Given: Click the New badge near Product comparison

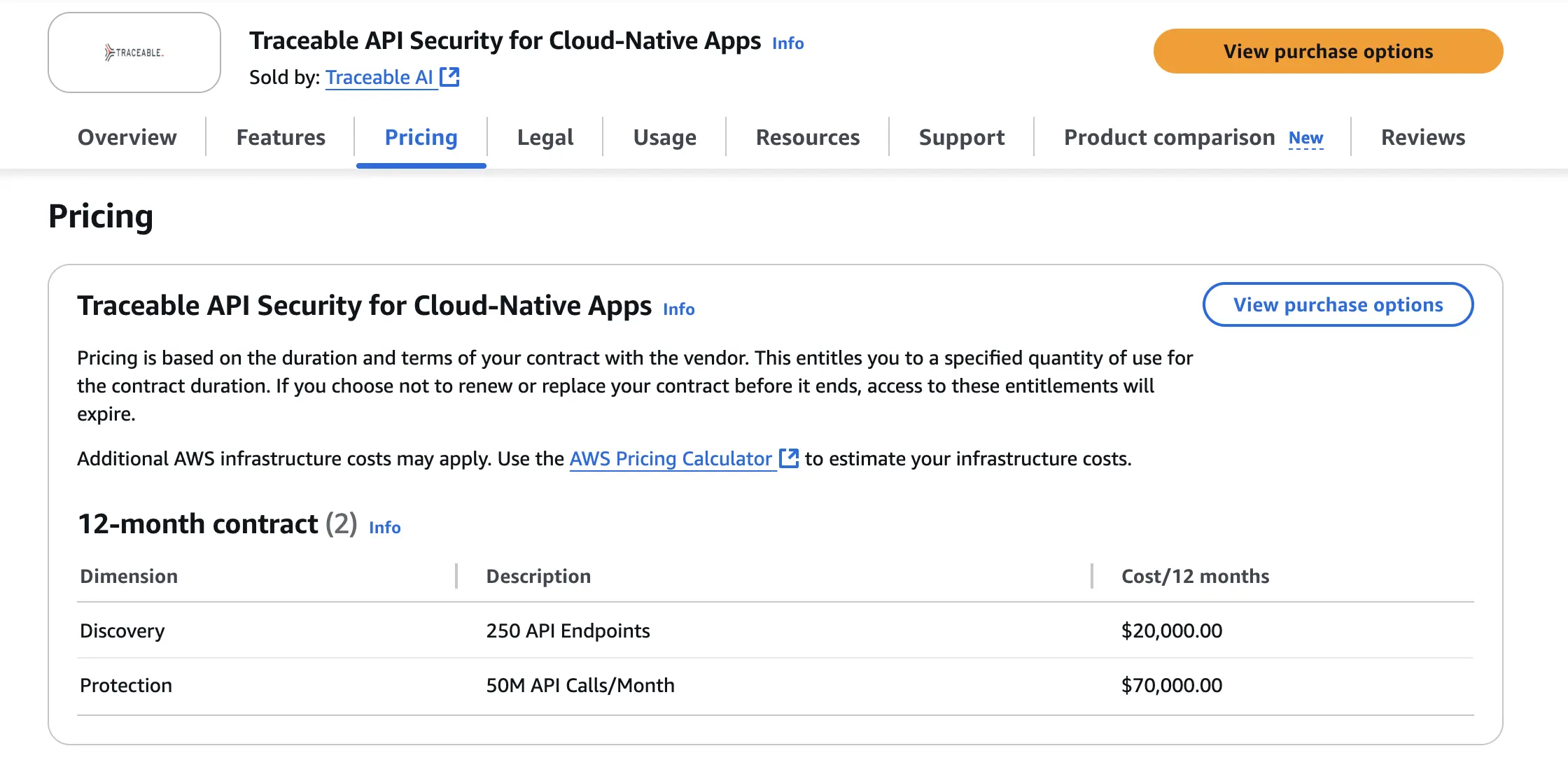Looking at the screenshot, I should [x=1305, y=139].
